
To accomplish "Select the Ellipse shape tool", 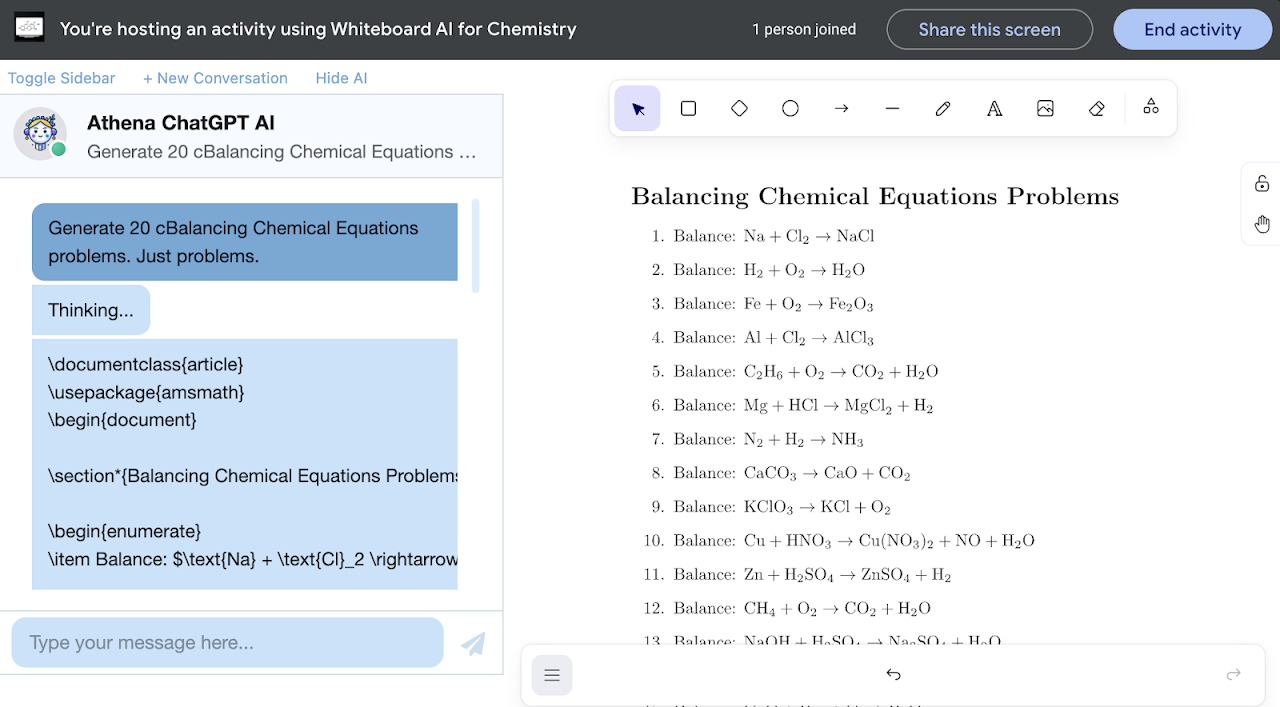I will click(790, 109).
